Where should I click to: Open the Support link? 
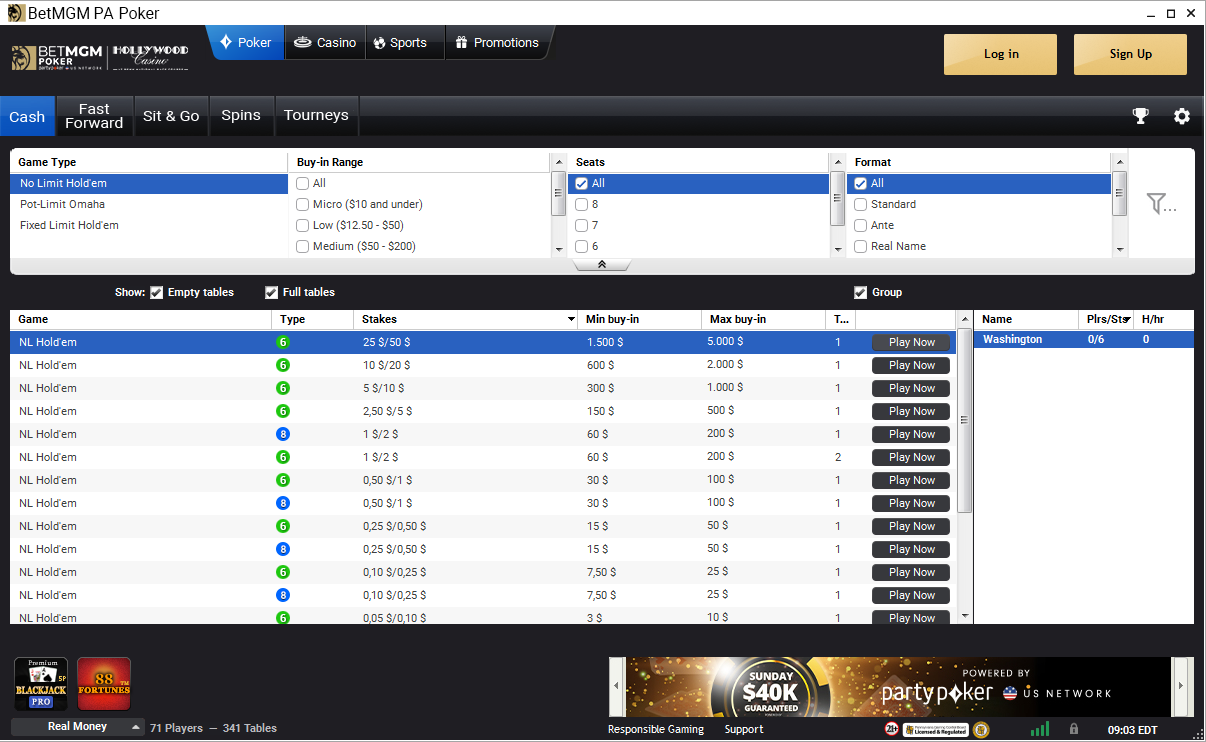[744, 729]
